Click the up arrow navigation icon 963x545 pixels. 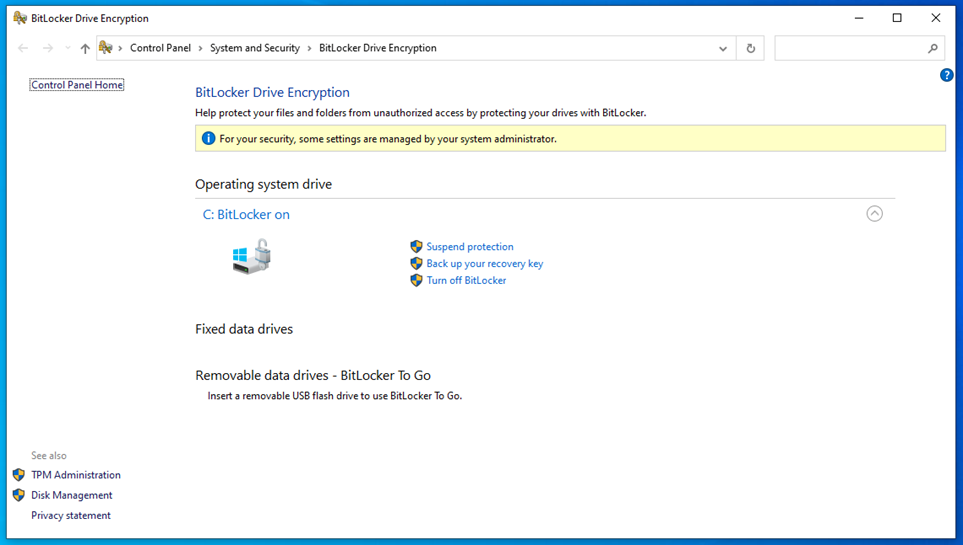[85, 48]
